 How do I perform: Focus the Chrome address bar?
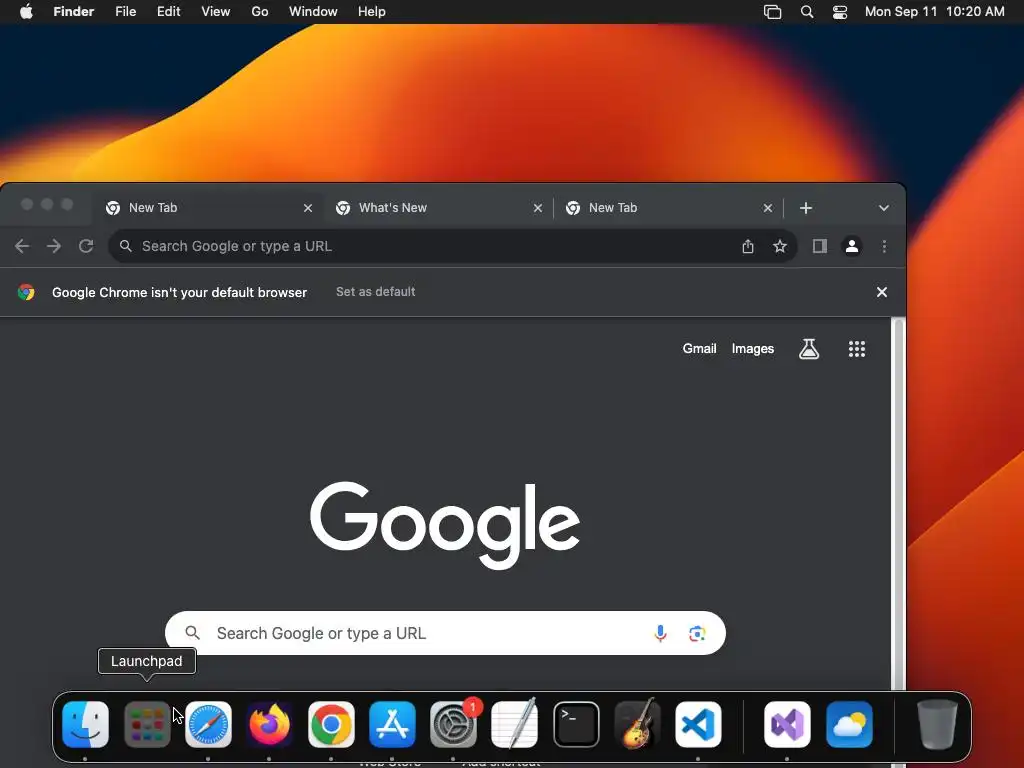(453, 246)
